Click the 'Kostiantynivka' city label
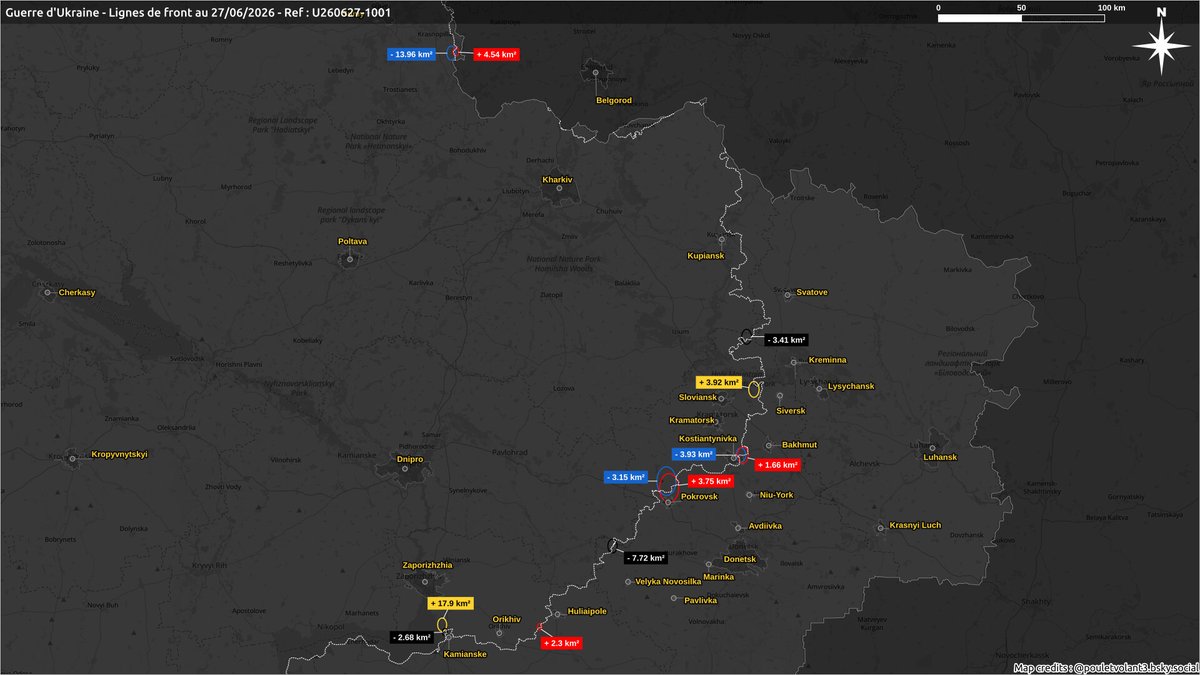 pos(707,438)
